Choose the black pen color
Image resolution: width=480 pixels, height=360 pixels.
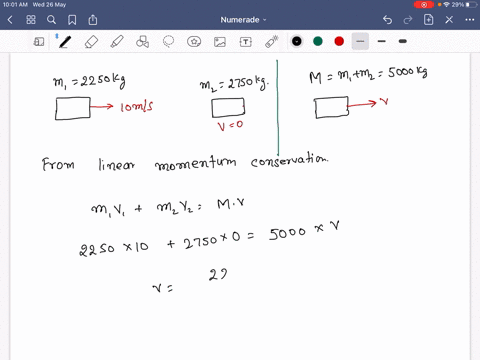(x=297, y=41)
